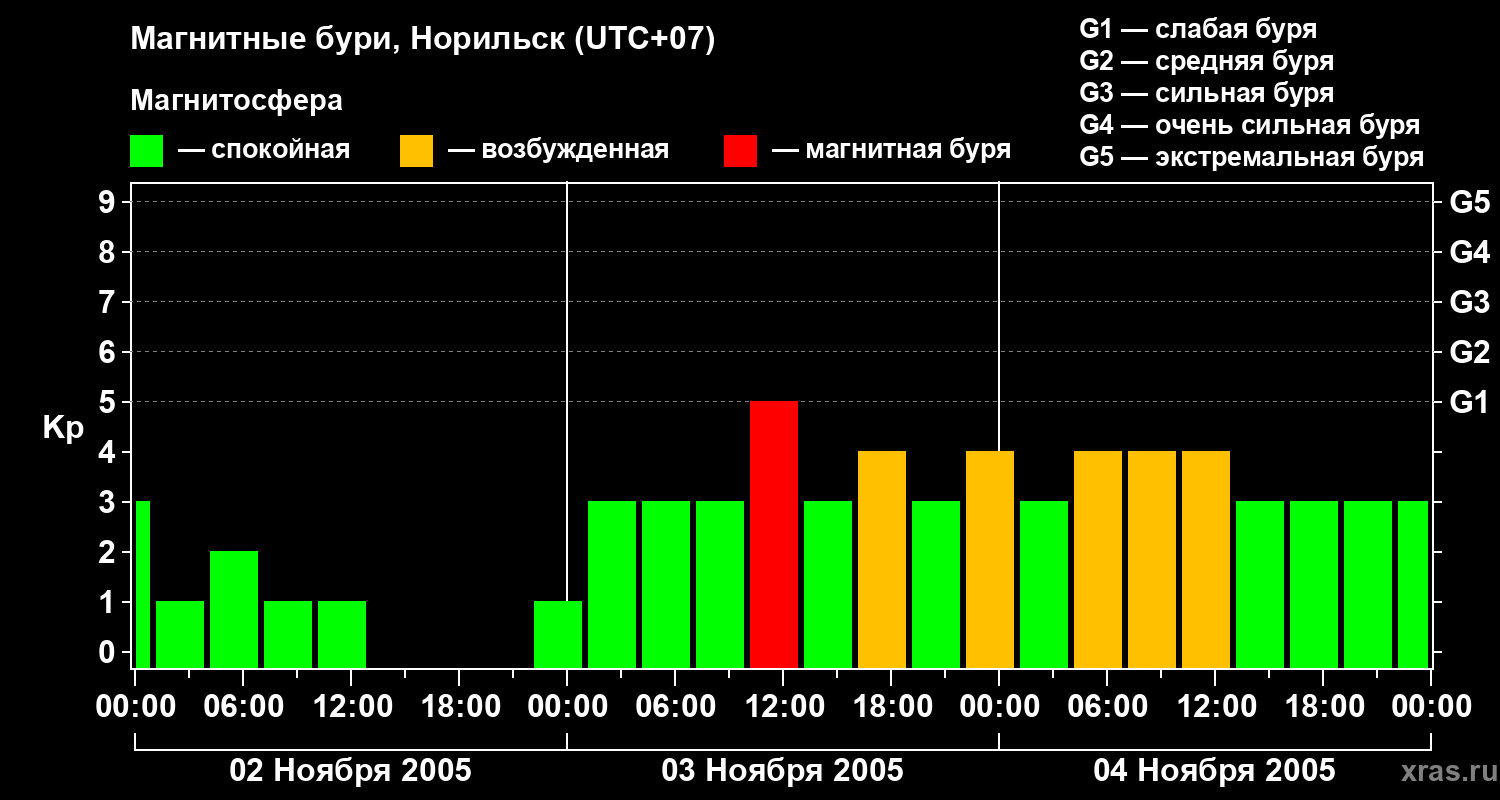Viewport: 1500px width, 800px height.
Task: Click the 'G4 — очень сильная буря' line
Action: pyautogui.click(x=1250, y=125)
